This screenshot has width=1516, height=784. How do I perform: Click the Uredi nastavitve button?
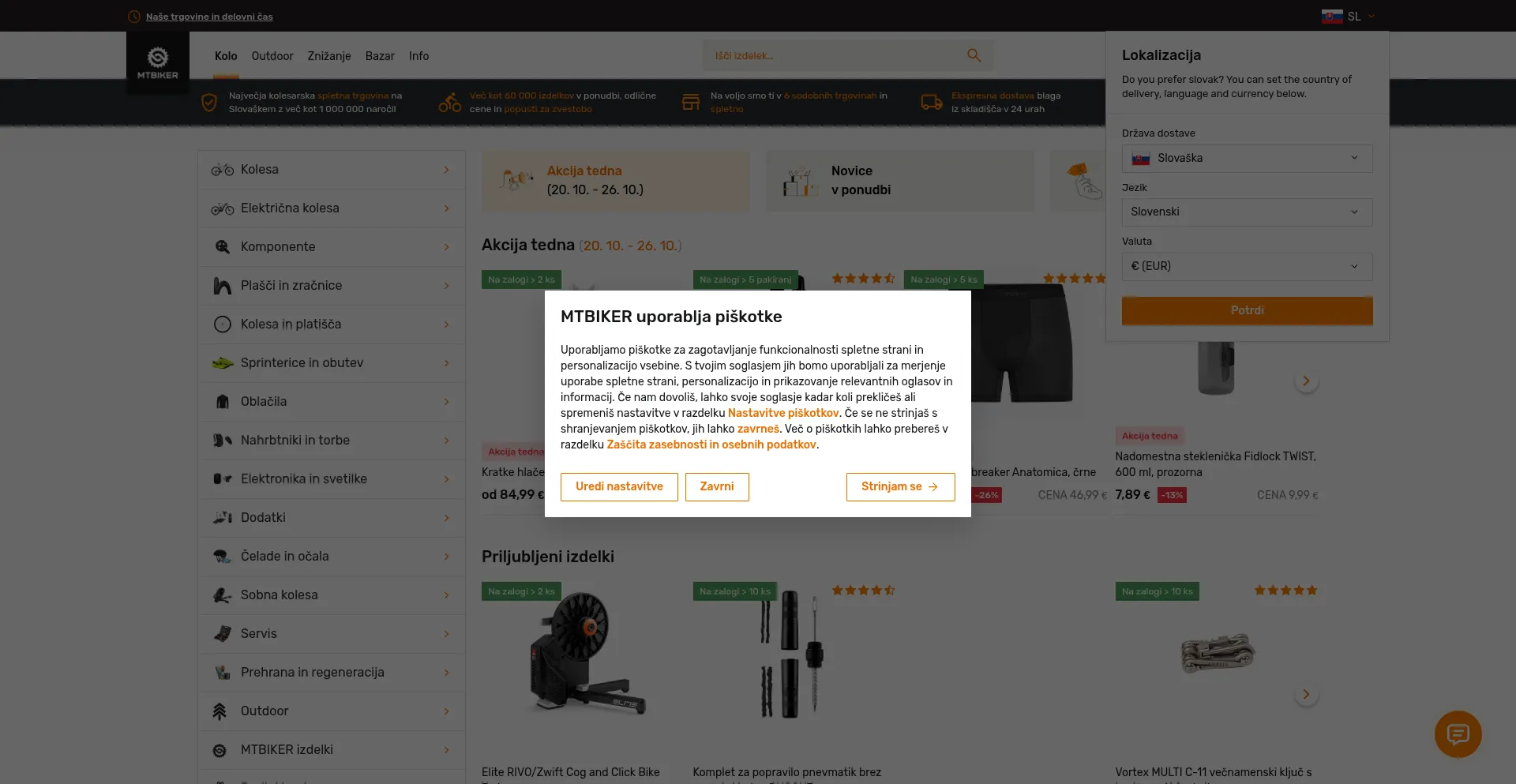(x=619, y=487)
